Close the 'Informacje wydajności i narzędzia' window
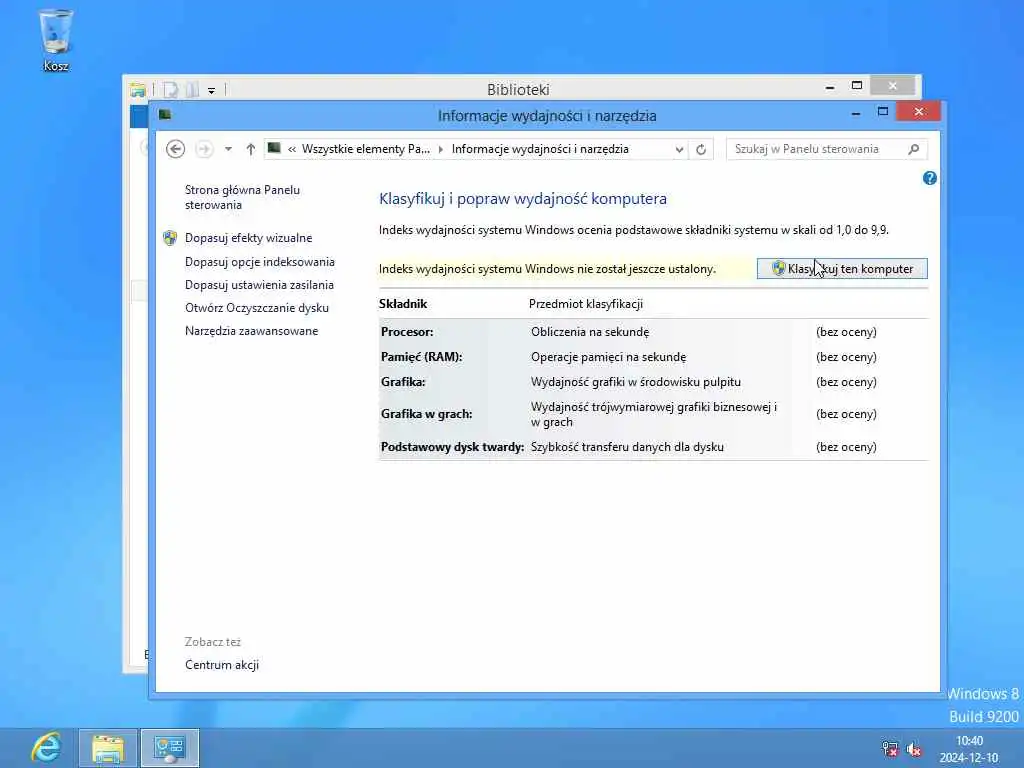The width and height of the screenshot is (1024, 768). point(918,112)
